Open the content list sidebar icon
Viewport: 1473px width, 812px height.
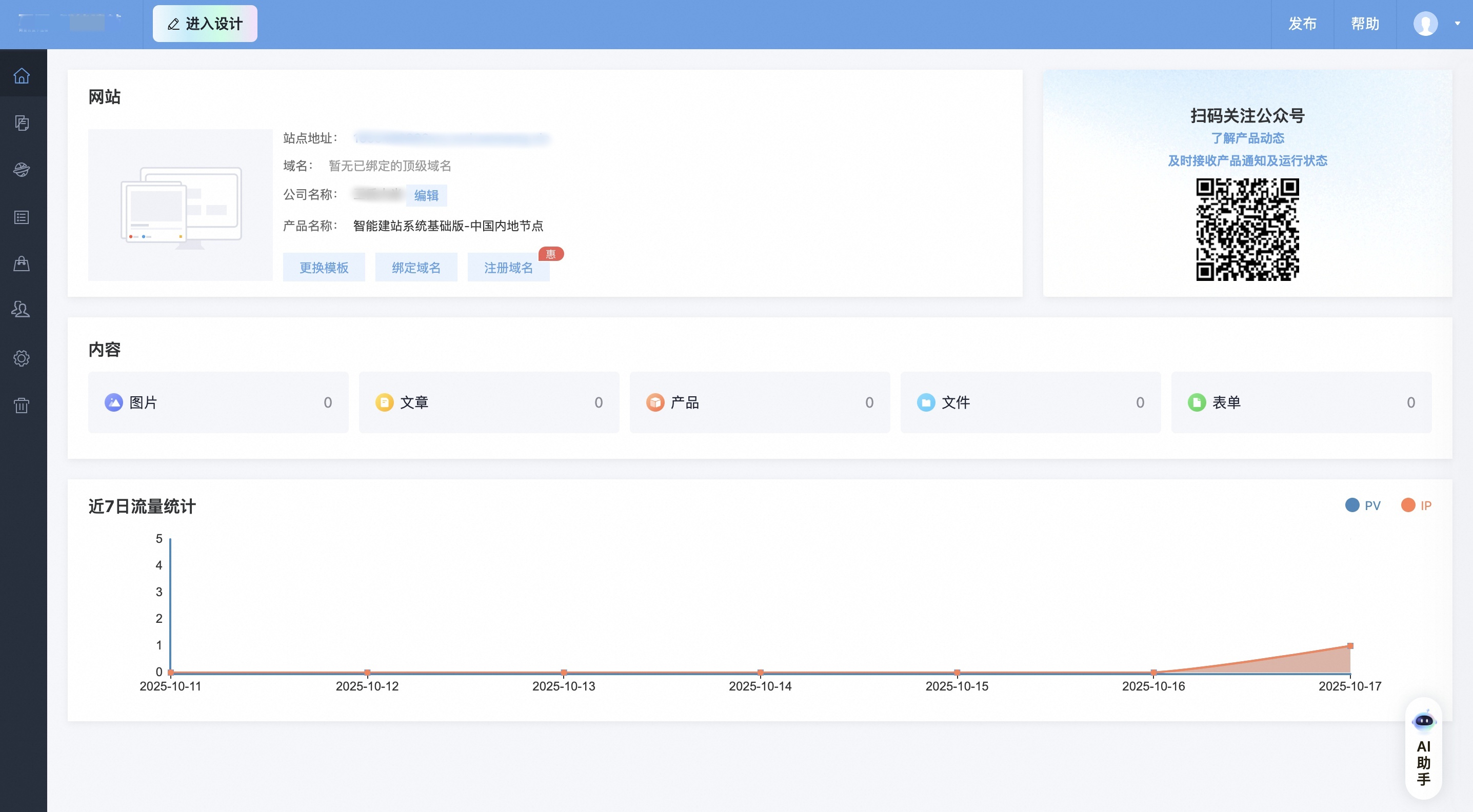pyautogui.click(x=22, y=217)
